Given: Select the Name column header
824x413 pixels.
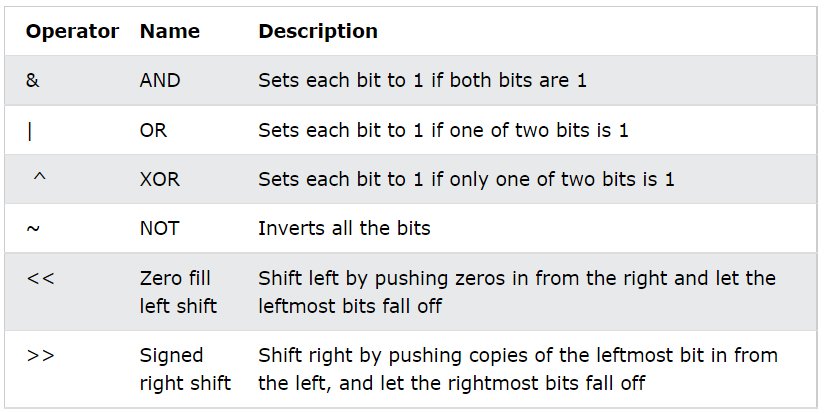Looking at the screenshot, I should click(169, 31).
